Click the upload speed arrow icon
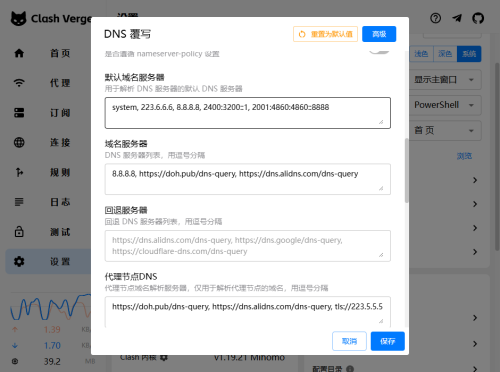500x372 pixels. [x=15, y=330]
